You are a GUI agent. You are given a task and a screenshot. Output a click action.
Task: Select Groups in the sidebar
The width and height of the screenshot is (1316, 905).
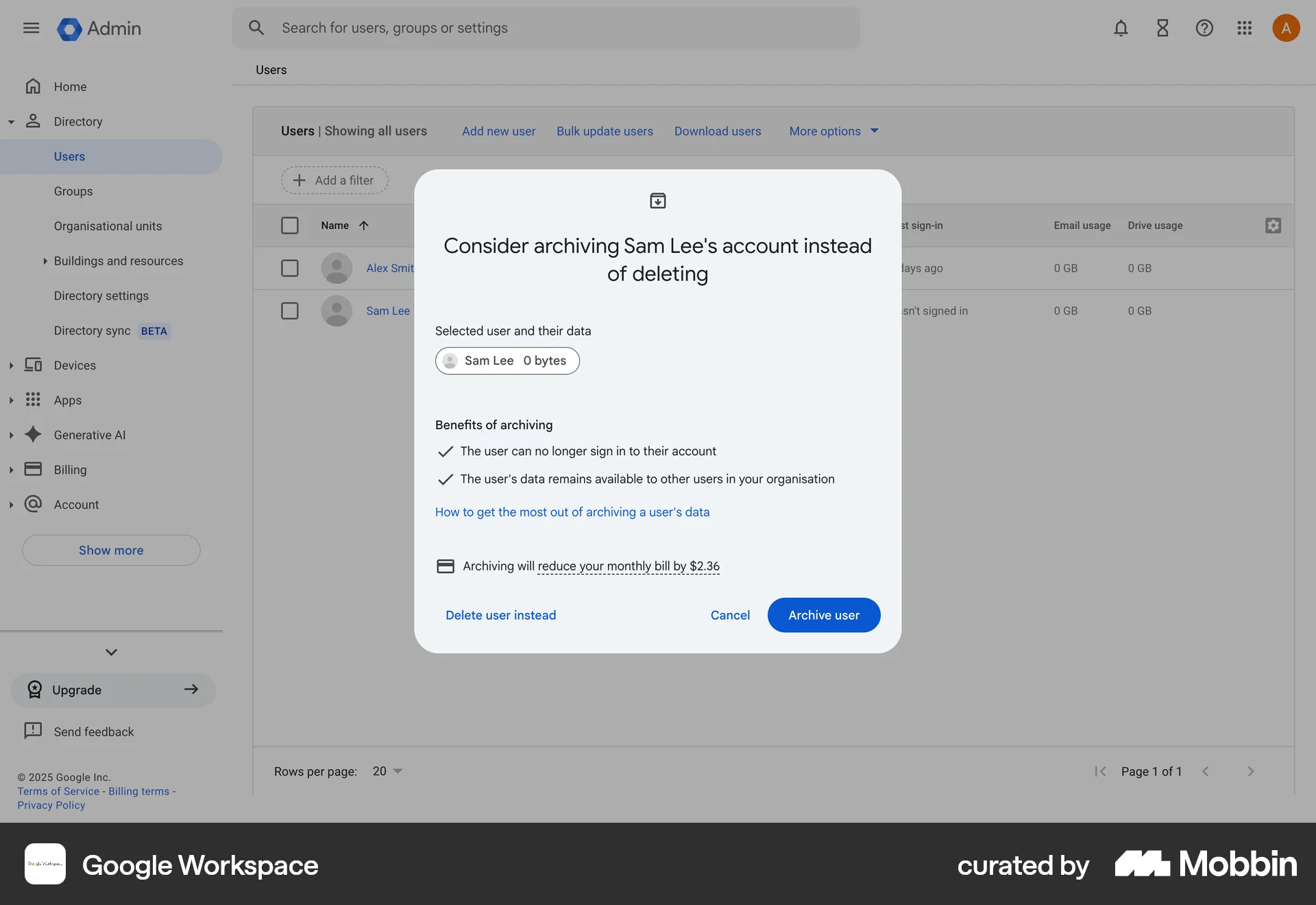[73, 191]
